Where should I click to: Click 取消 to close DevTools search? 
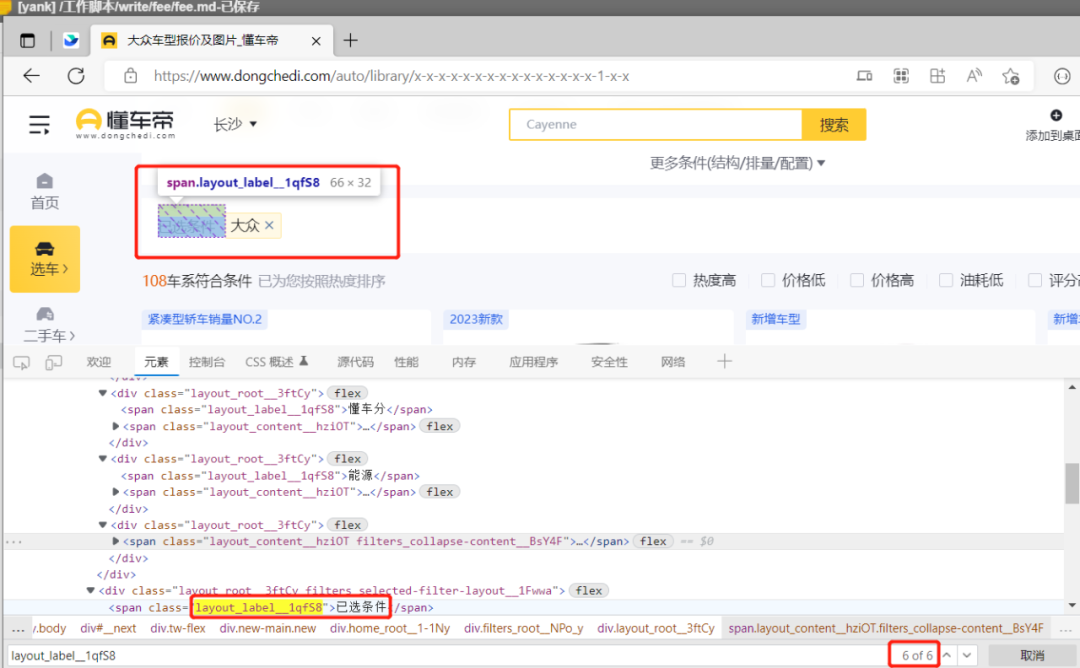1032,655
